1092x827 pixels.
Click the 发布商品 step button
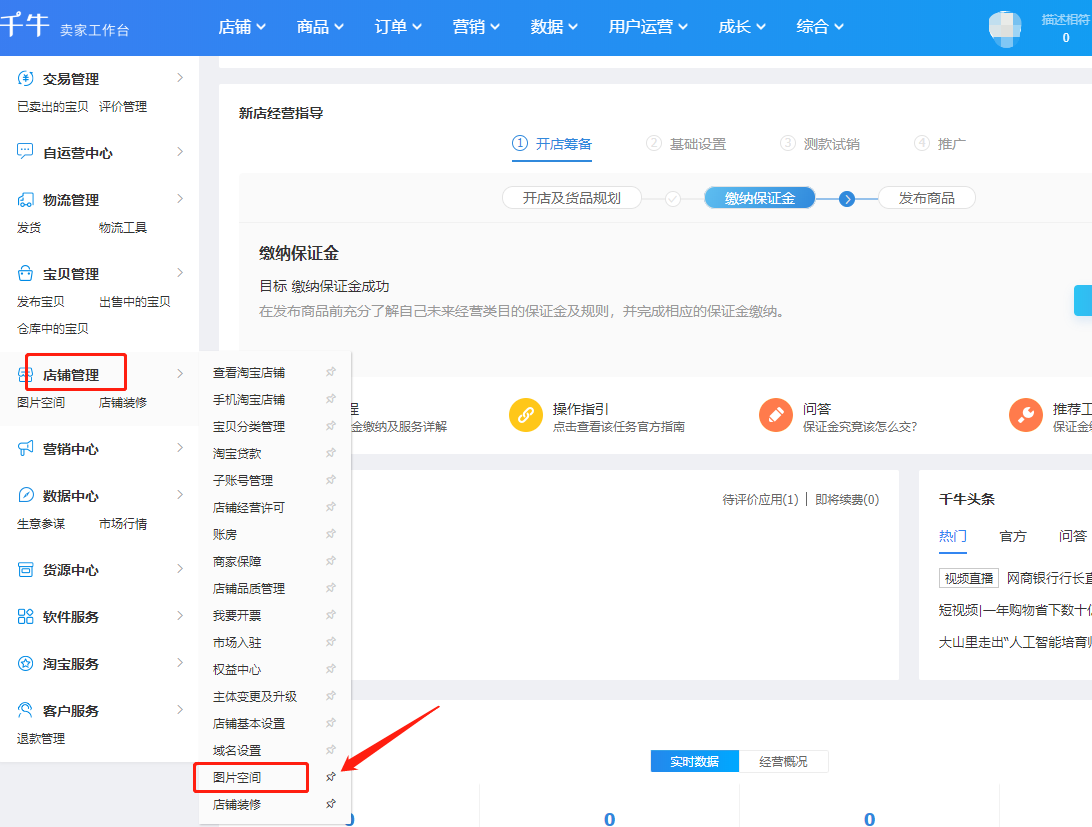[926, 197]
